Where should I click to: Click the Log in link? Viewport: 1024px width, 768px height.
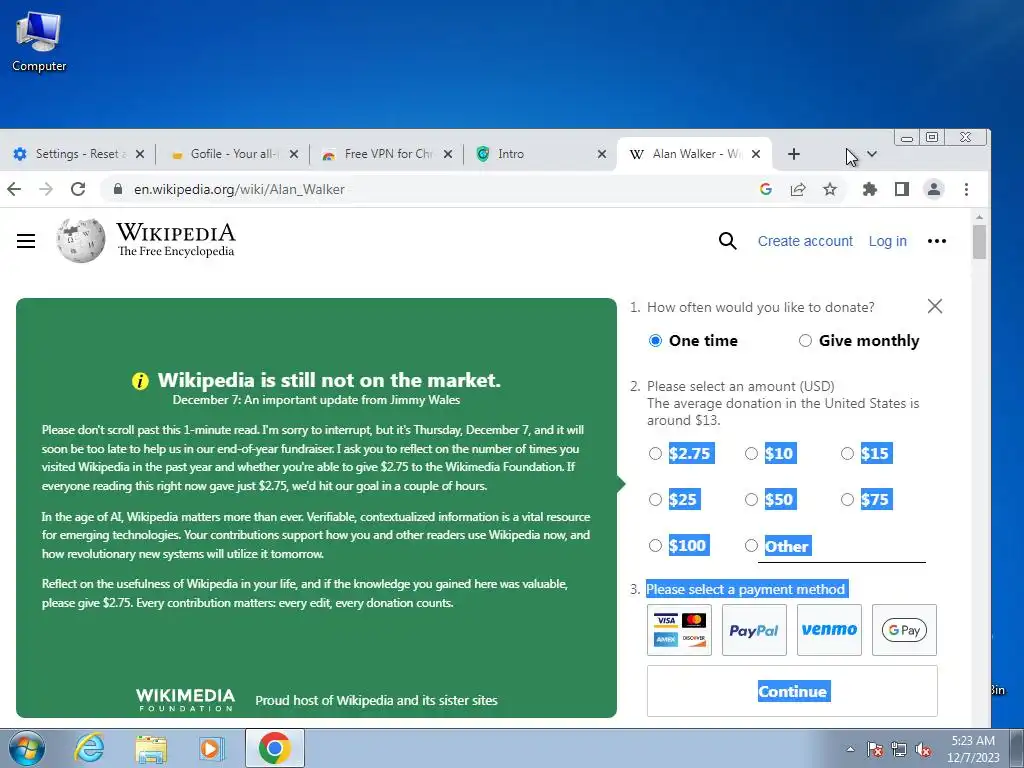pos(888,241)
